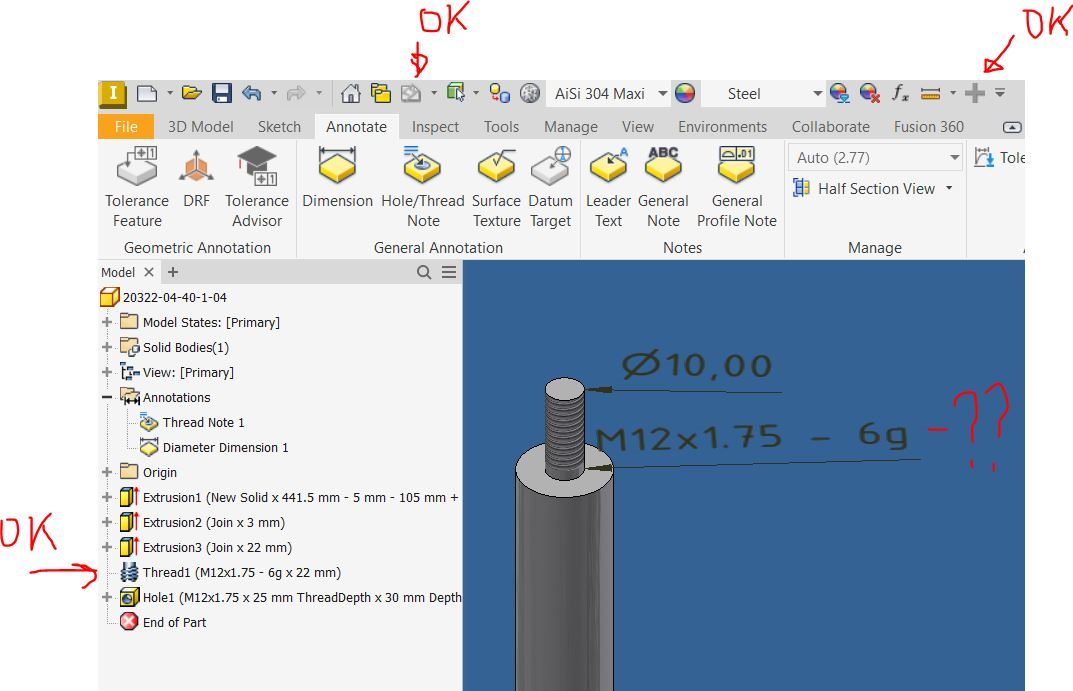The height and width of the screenshot is (691, 1073).
Task: Open the File menu tab
Action: coord(126,127)
